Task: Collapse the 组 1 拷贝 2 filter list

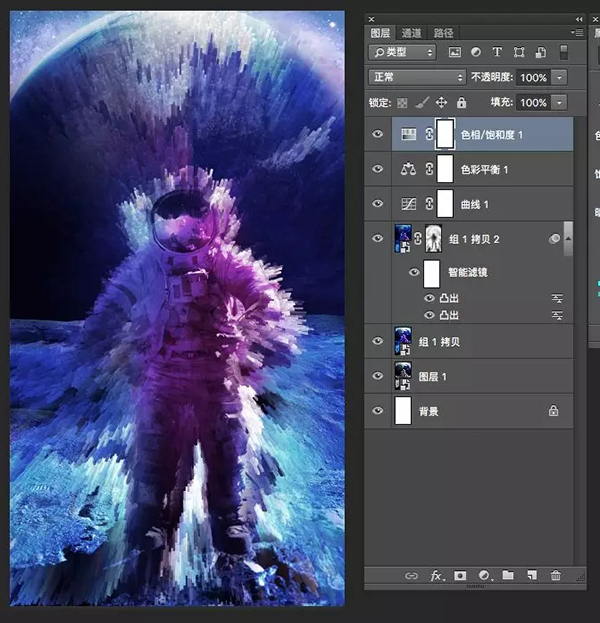Action: pos(568,238)
